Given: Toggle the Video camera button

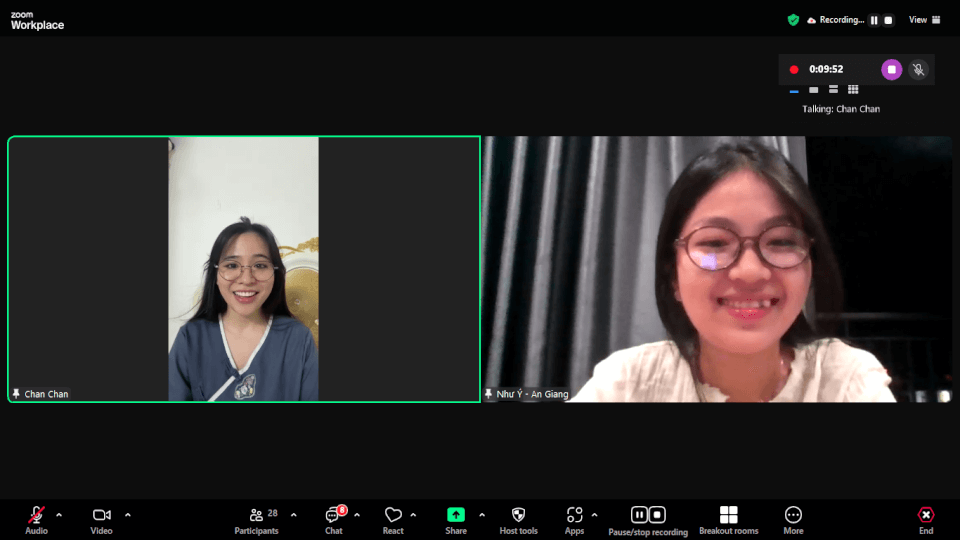Looking at the screenshot, I should 102,520.
